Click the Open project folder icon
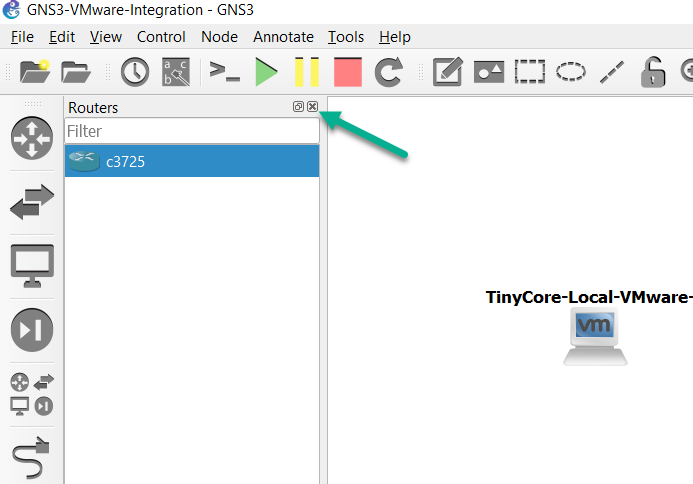This screenshot has width=693, height=484. pyautogui.click(x=76, y=72)
